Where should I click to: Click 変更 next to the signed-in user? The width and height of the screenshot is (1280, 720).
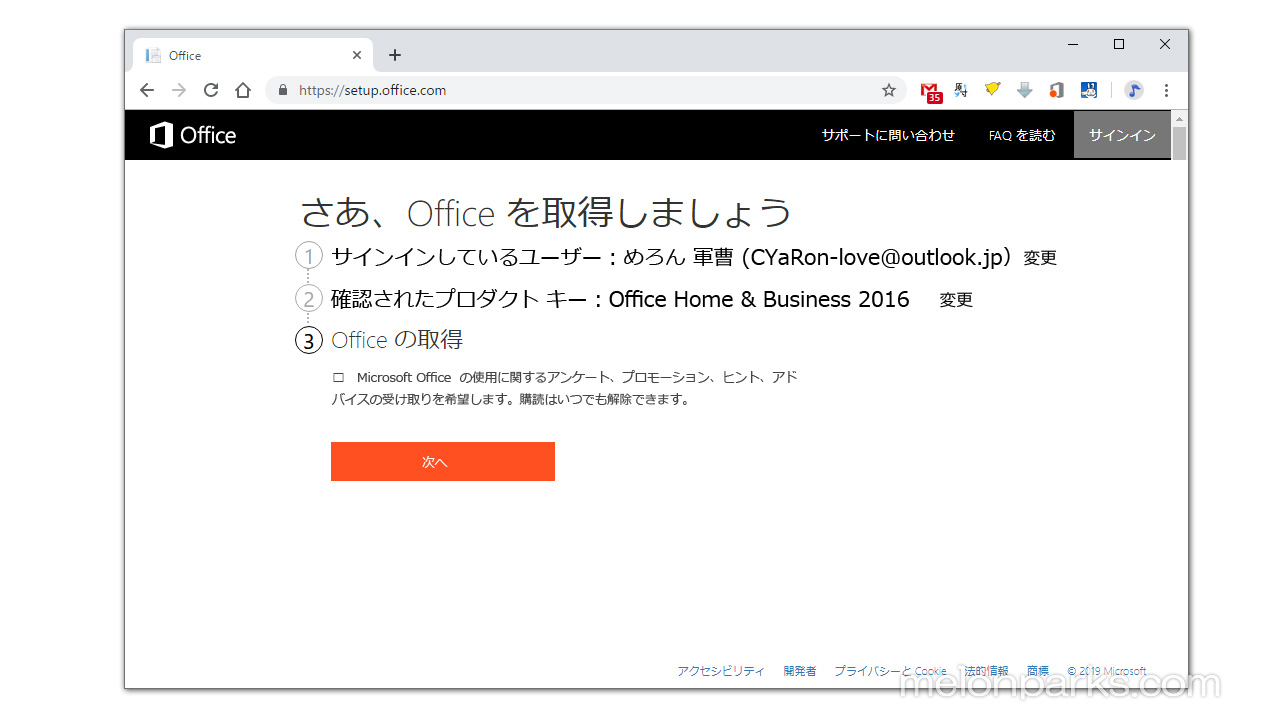click(1040, 258)
